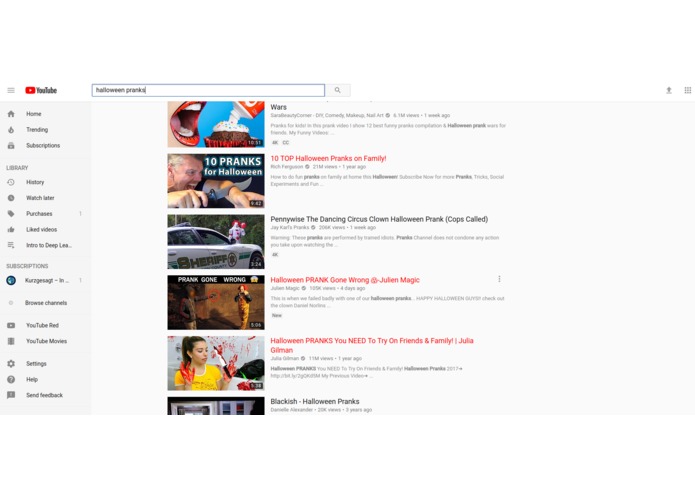The image size is (695, 494).
Task: Click the Send feedback icon
Action: (11, 395)
